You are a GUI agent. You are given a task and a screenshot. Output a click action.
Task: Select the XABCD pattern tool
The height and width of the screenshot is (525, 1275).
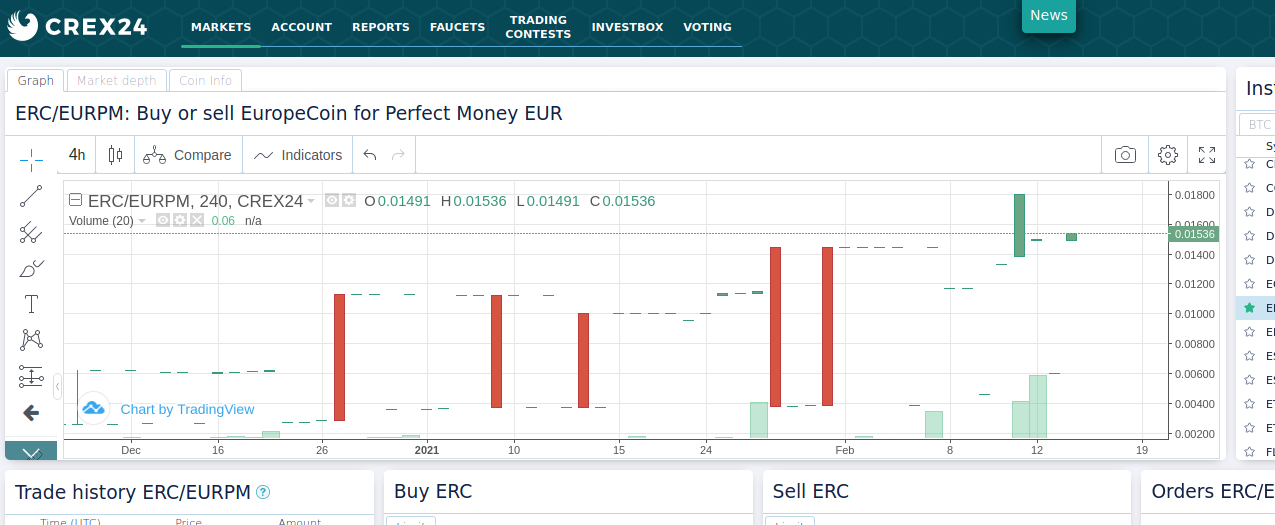coord(31,340)
